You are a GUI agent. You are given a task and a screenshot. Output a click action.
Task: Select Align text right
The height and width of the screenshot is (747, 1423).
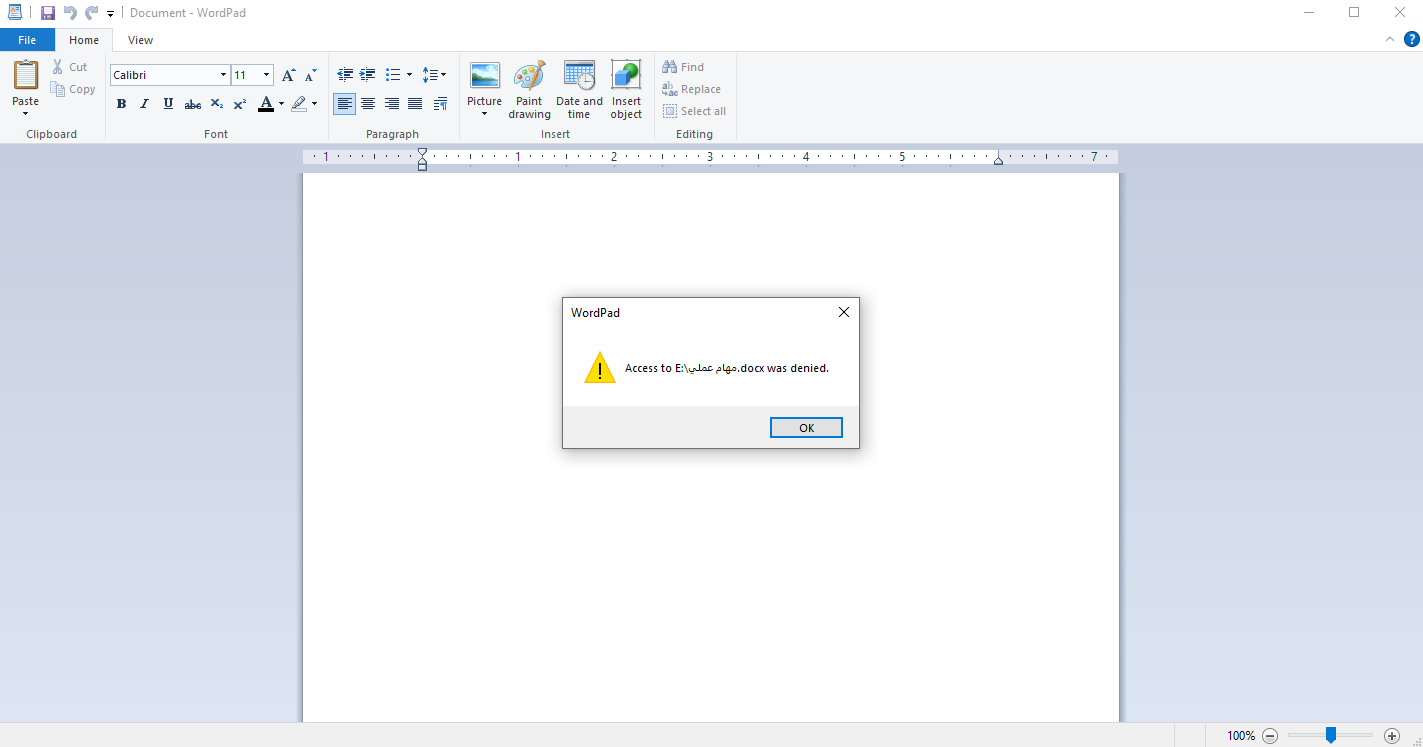pos(391,104)
